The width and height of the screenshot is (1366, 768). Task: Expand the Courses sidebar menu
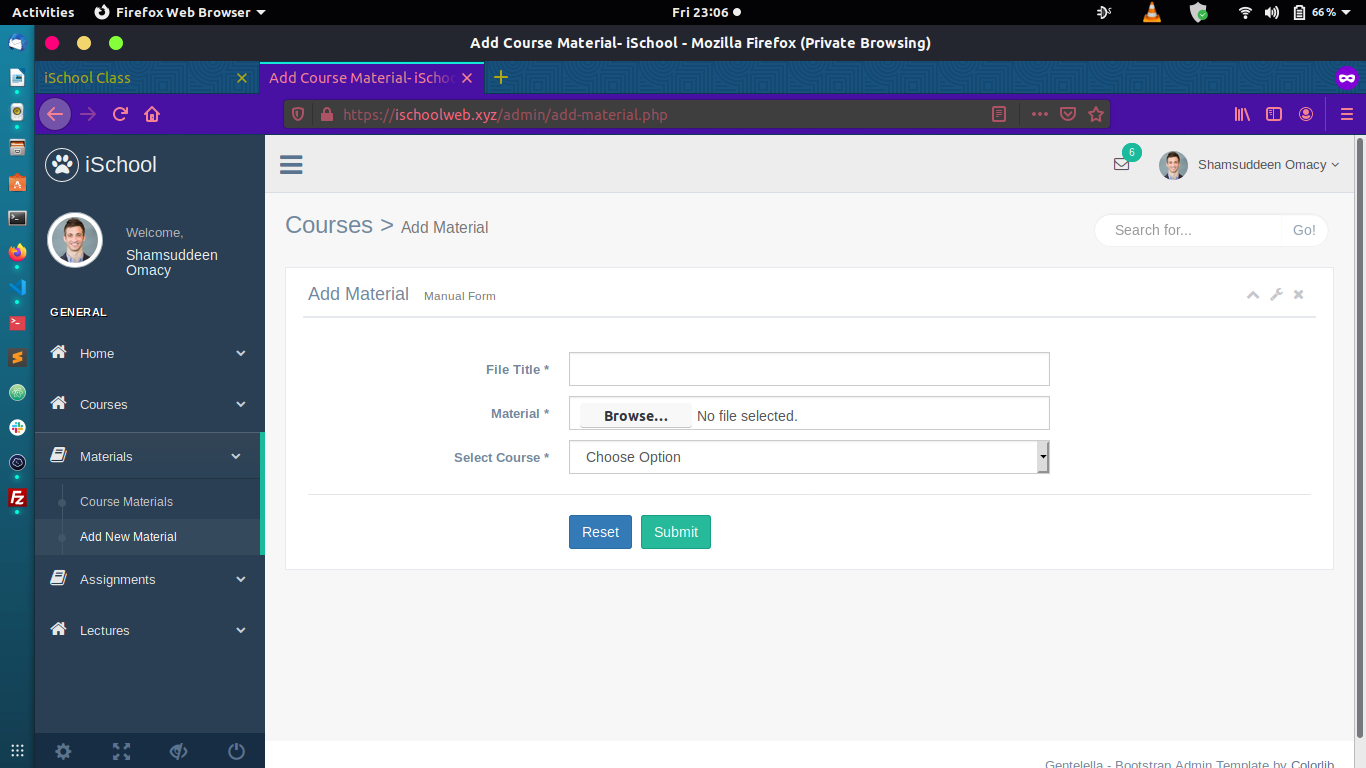pos(150,404)
